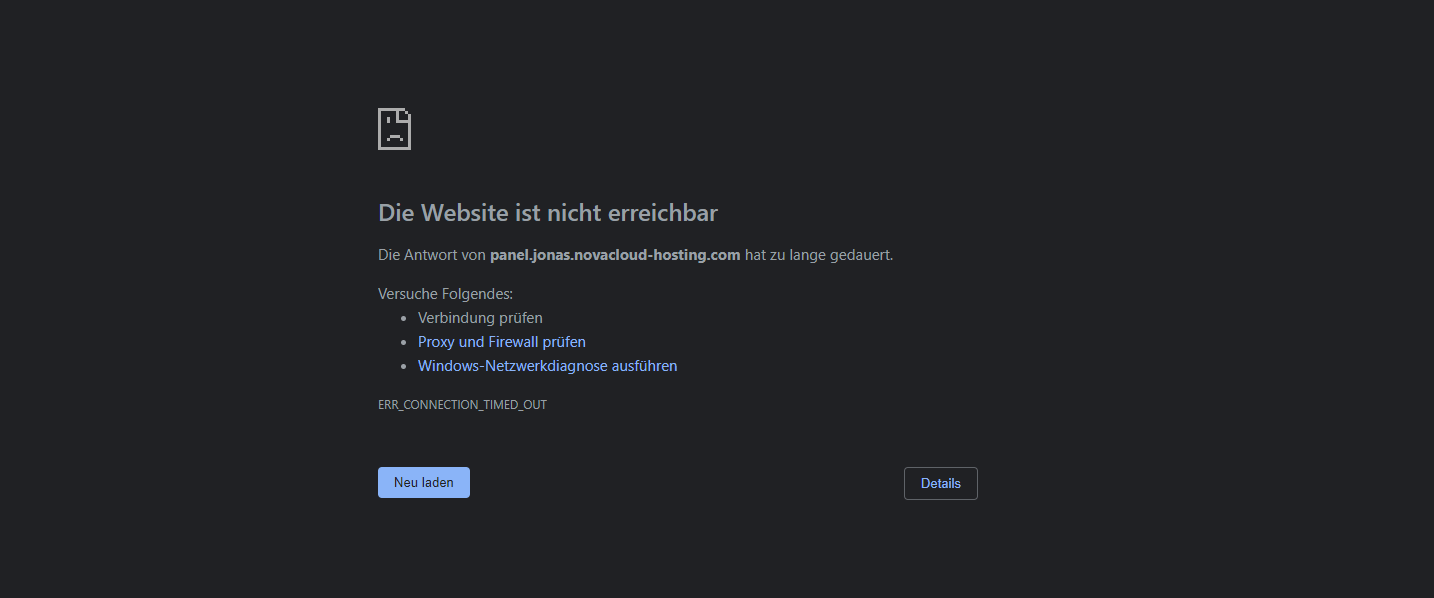1434x598 pixels.
Task: Open the Details button
Action: tap(941, 483)
